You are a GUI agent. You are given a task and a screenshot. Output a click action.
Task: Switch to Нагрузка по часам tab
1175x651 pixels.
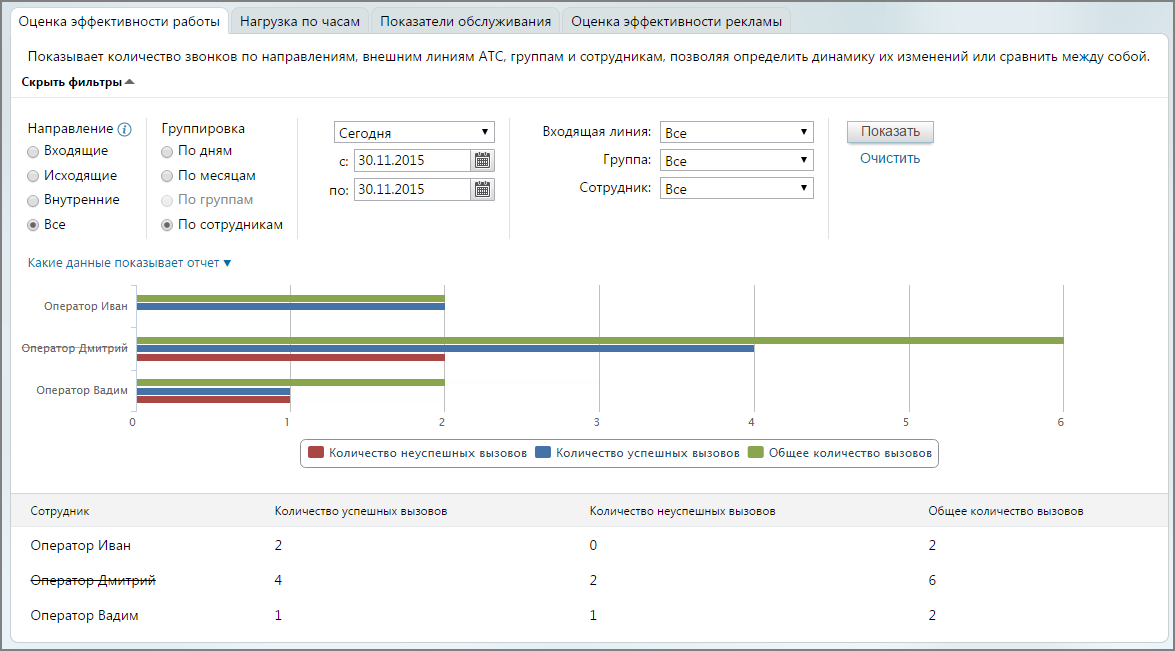[300, 22]
